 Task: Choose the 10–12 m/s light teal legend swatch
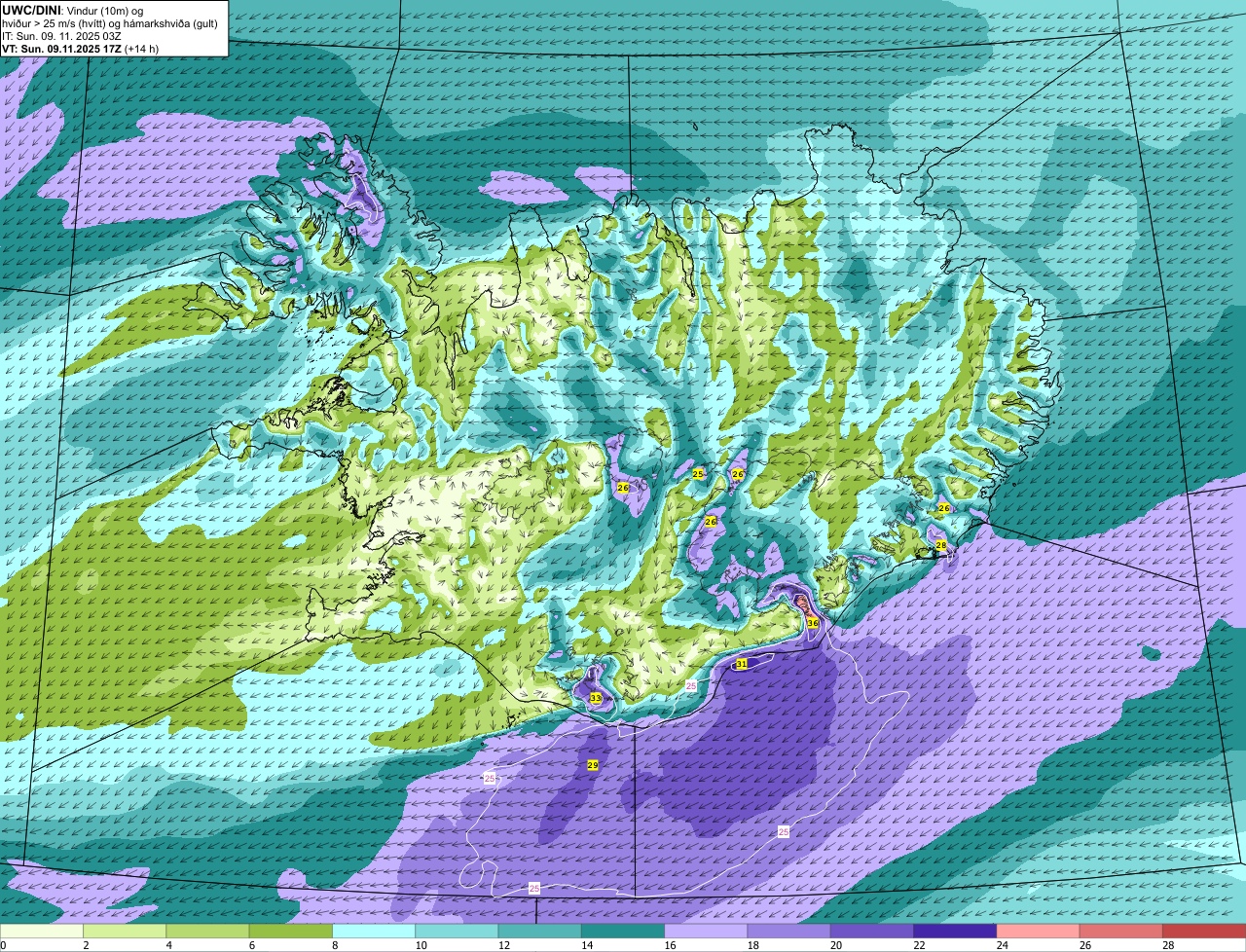pyautogui.click(x=457, y=932)
